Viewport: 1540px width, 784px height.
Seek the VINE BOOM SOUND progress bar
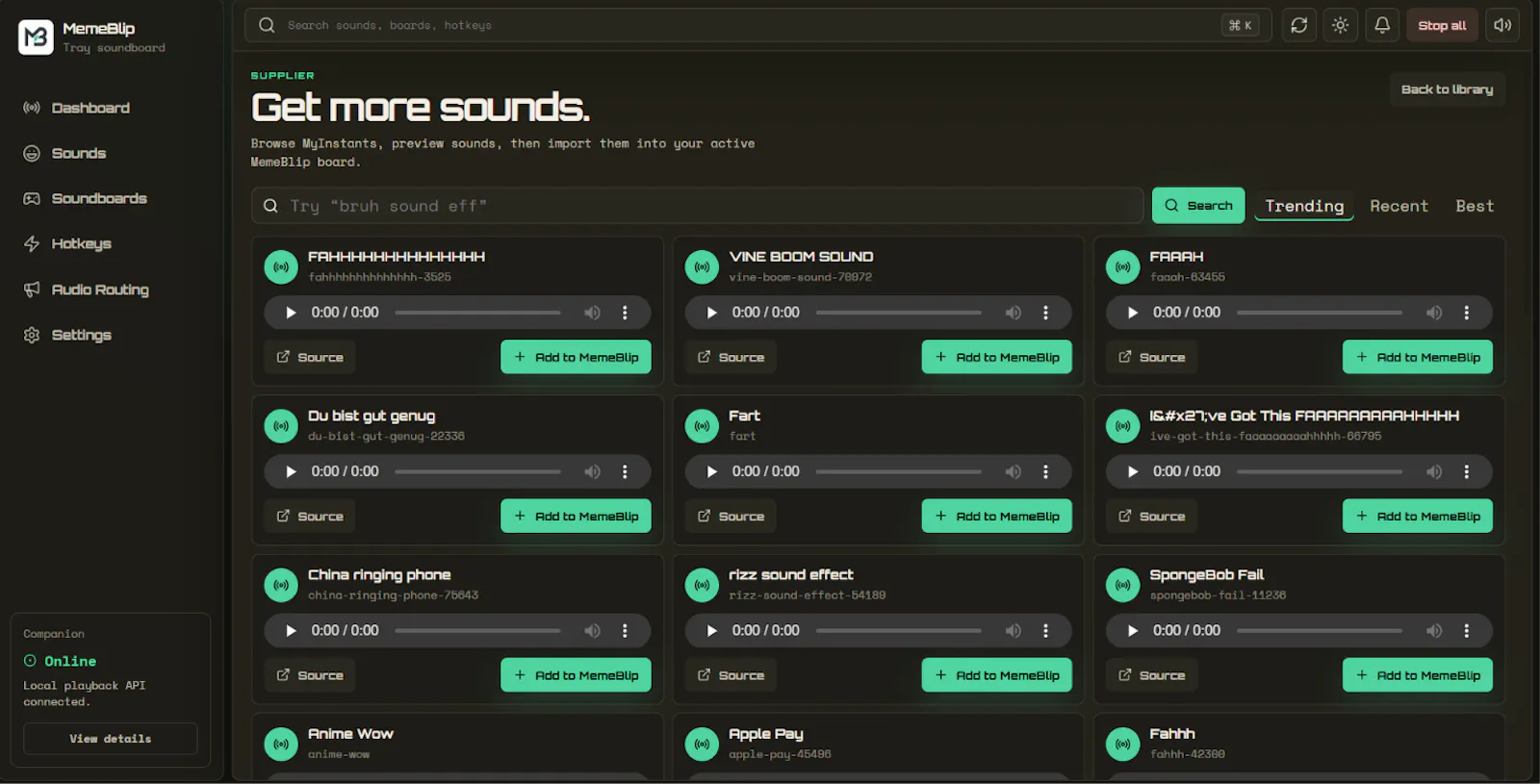coord(899,313)
